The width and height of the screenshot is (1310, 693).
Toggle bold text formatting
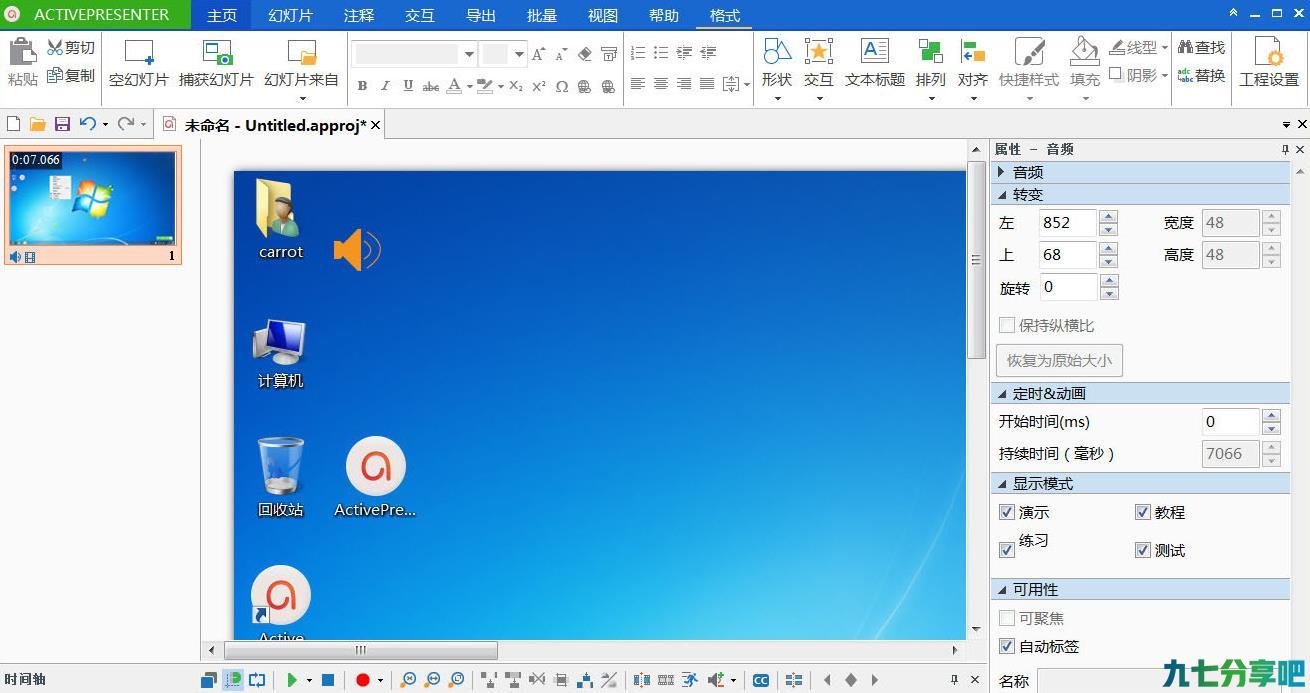(x=362, y=87)
